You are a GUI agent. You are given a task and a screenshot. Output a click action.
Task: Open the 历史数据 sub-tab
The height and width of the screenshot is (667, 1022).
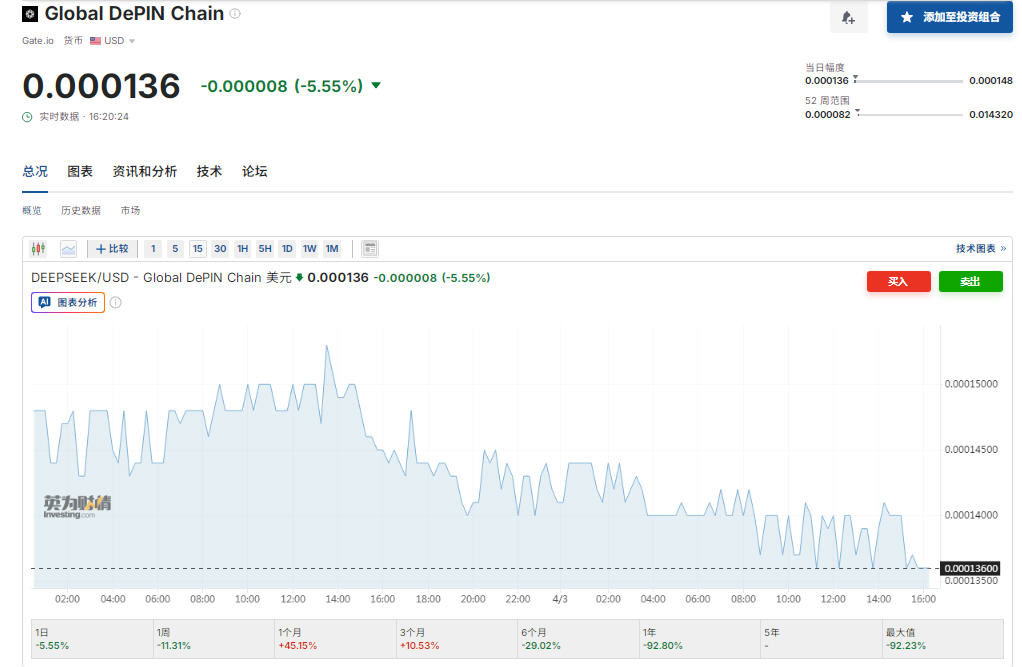coord(80,211)
